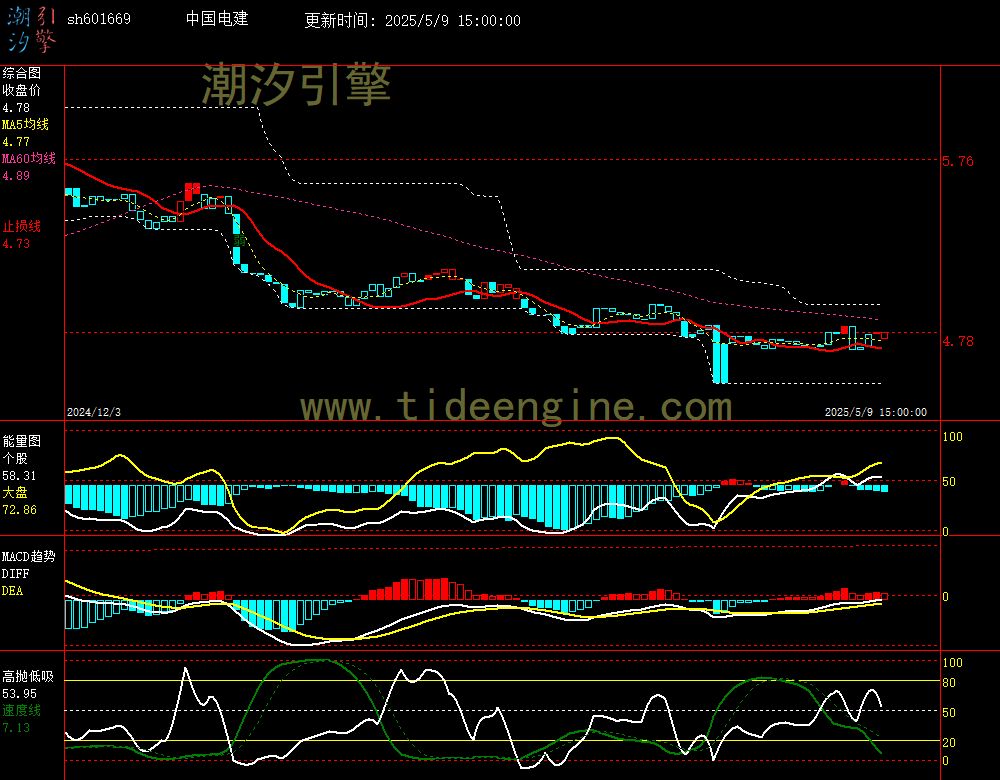Click the 个股 energy value 58.31

click(x=19, y=476)
